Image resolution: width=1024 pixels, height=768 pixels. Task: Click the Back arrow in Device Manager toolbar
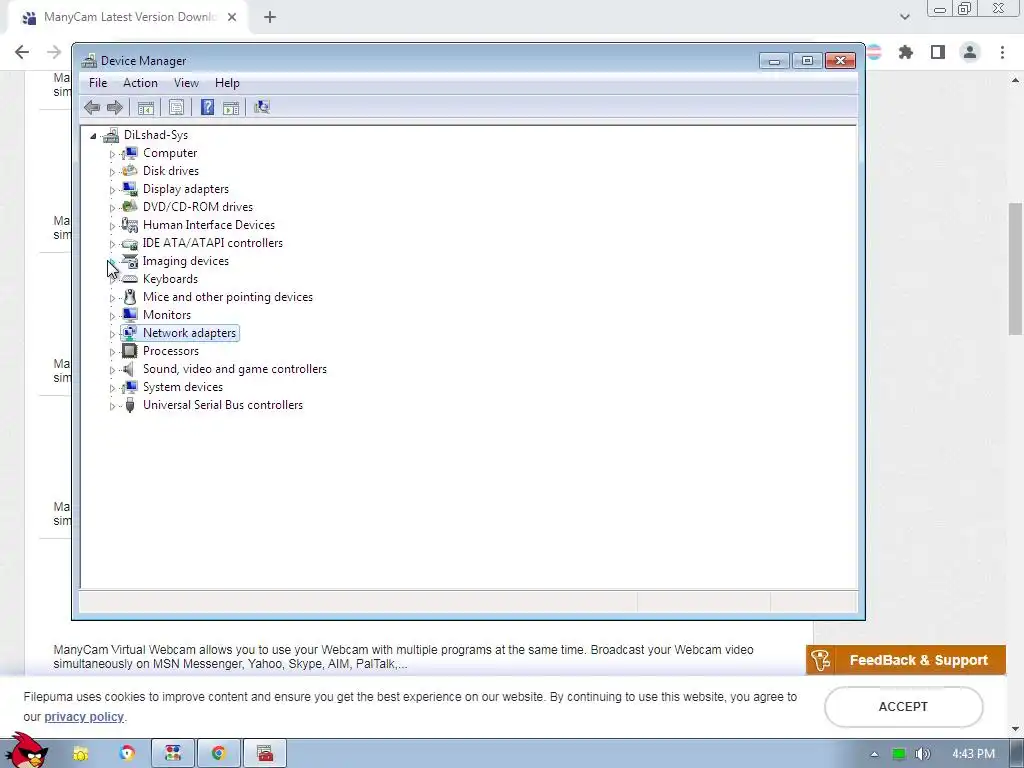pyautogui.click(x=92, y=107)
